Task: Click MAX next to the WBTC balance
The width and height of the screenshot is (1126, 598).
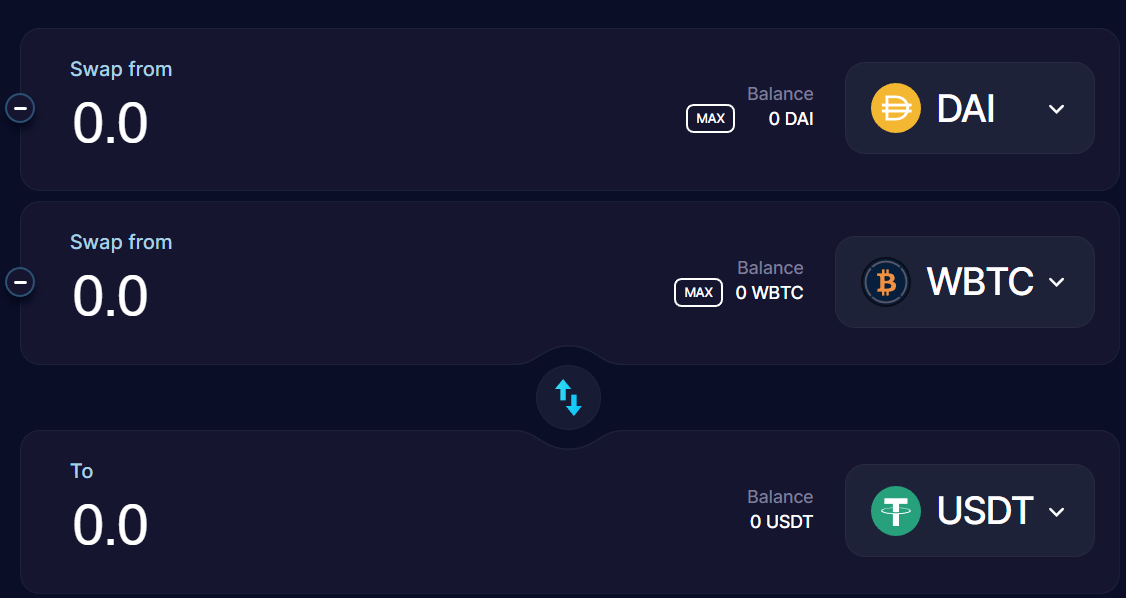Action: (698, 292)
